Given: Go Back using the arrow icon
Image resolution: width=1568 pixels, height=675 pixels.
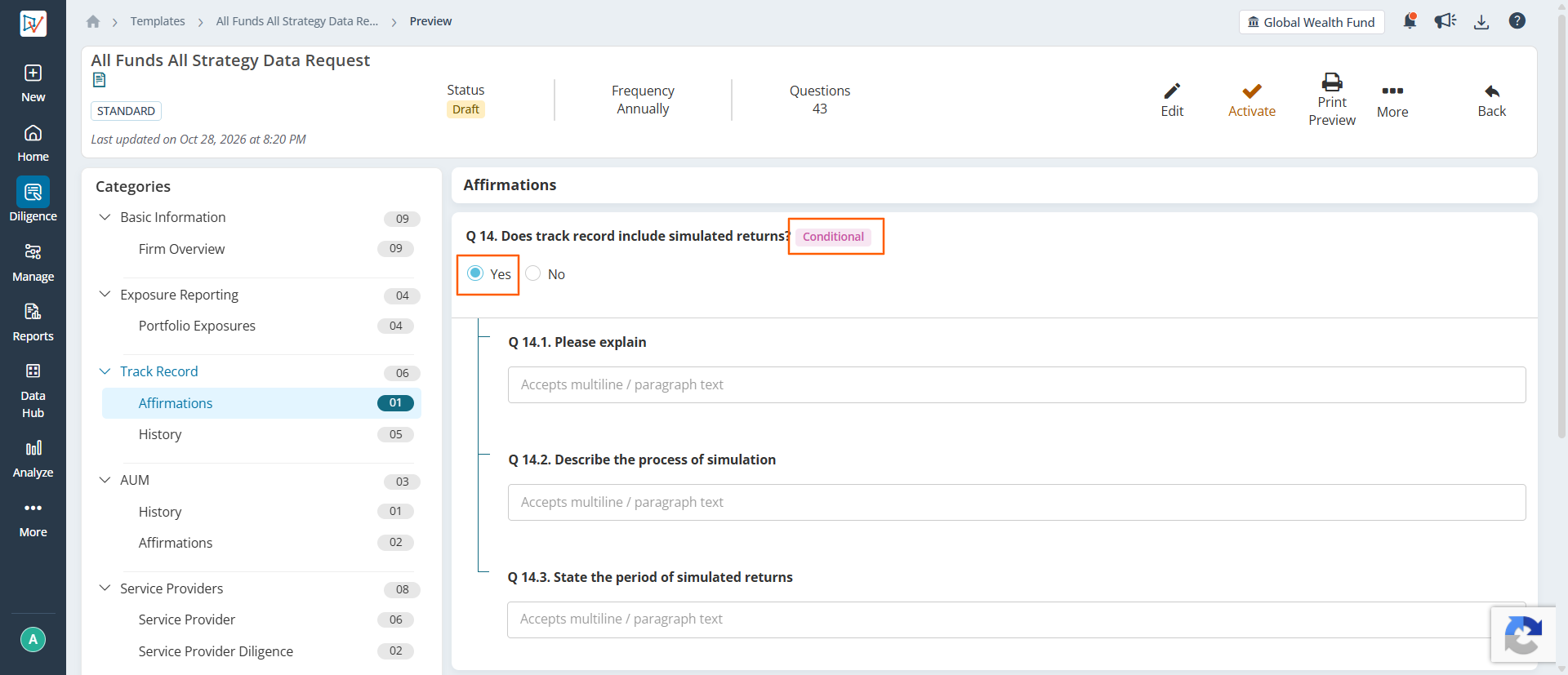Looking at the screenshot, I should [1492, 100].
